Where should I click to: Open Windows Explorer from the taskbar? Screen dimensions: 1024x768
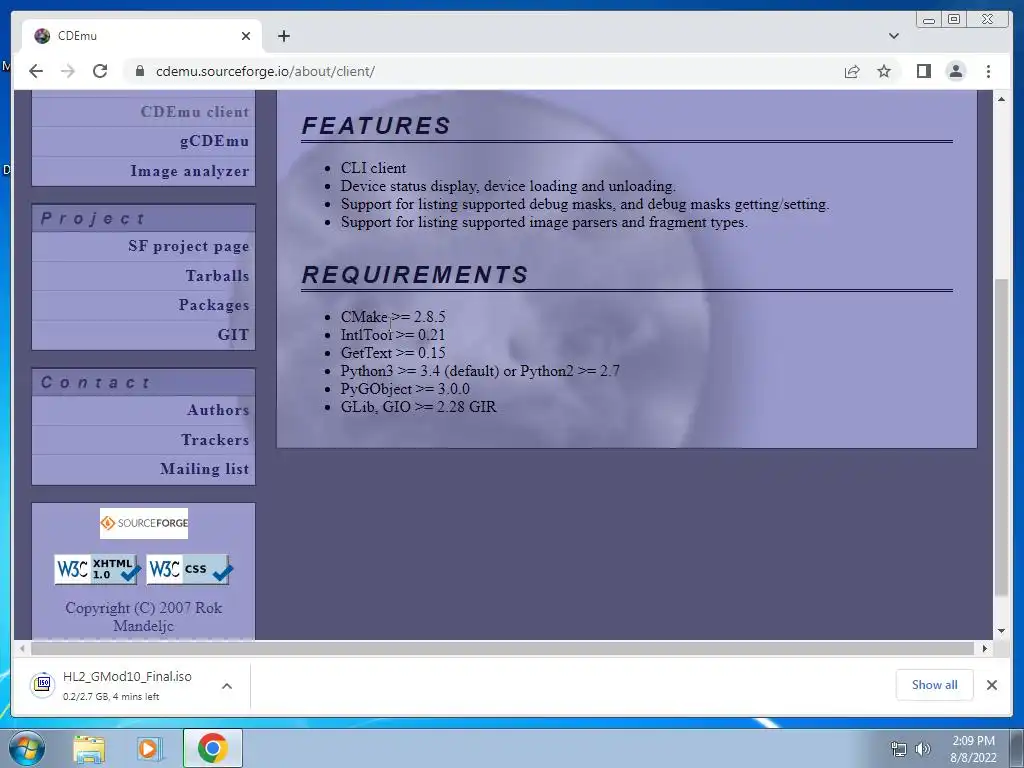click(89, 748)
